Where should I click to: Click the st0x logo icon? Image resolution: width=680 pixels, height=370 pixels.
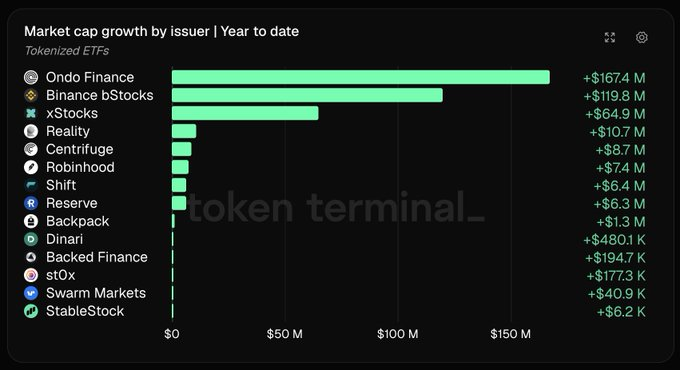click(x=31, y=275)
